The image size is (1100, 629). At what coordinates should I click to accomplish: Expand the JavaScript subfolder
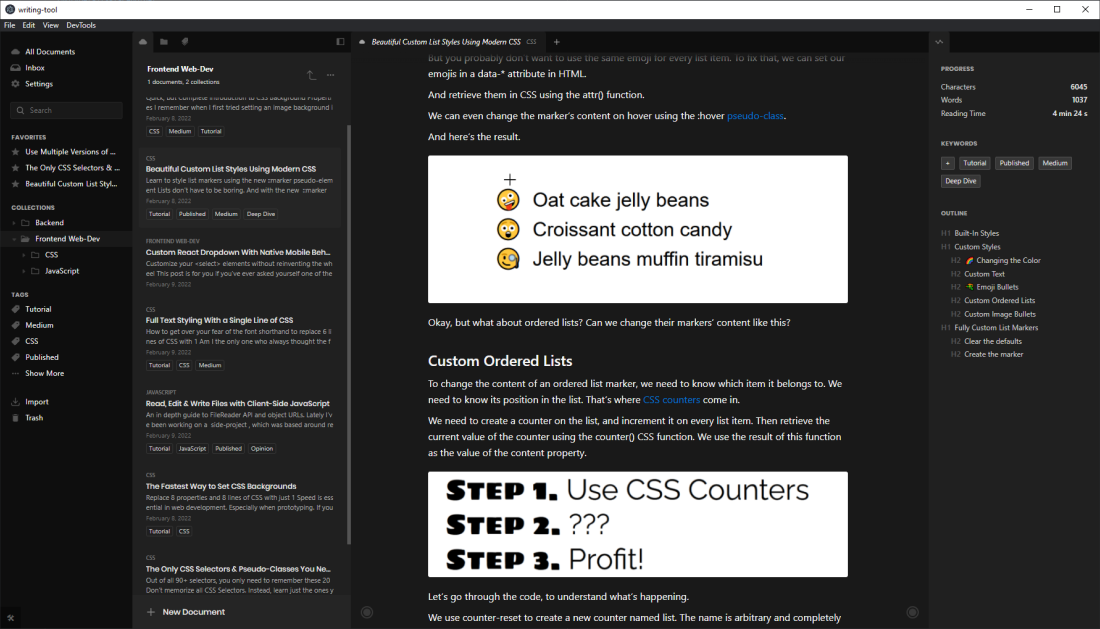tap(24, 271)
